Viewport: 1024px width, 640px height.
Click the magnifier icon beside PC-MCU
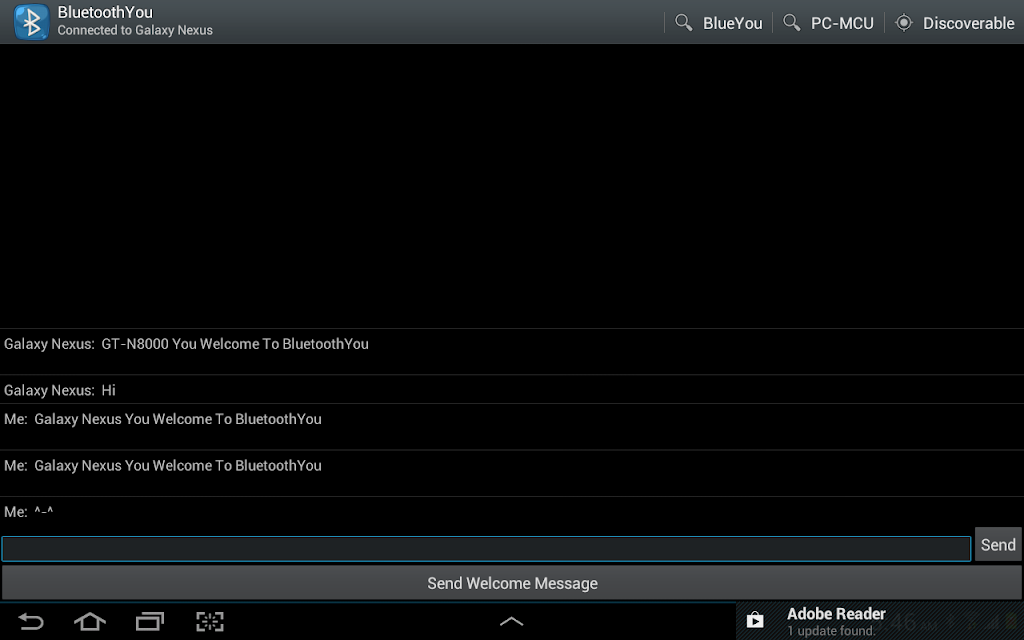click(792, 23)
